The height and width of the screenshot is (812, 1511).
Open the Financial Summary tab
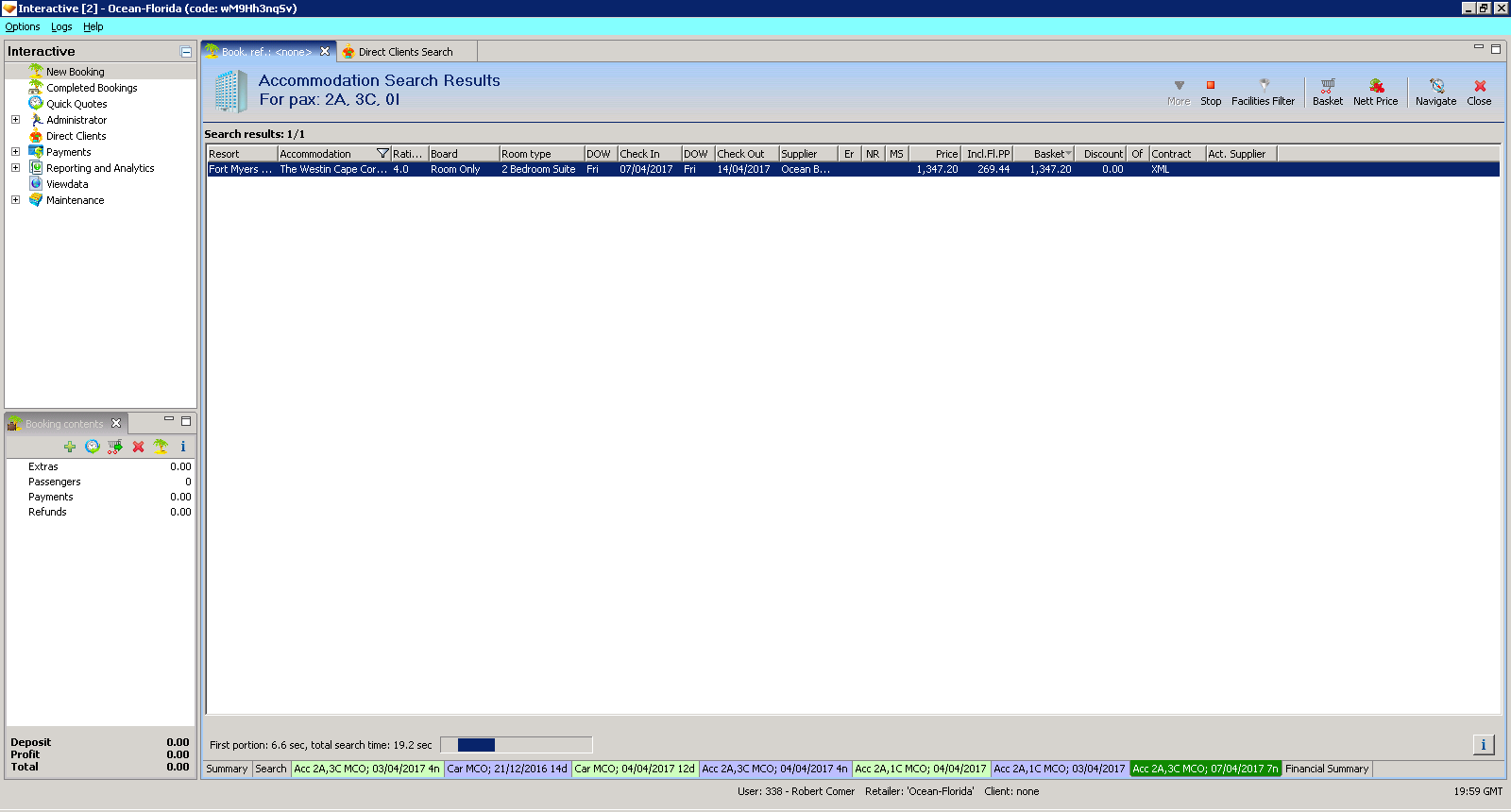[x=1327, y=769]
